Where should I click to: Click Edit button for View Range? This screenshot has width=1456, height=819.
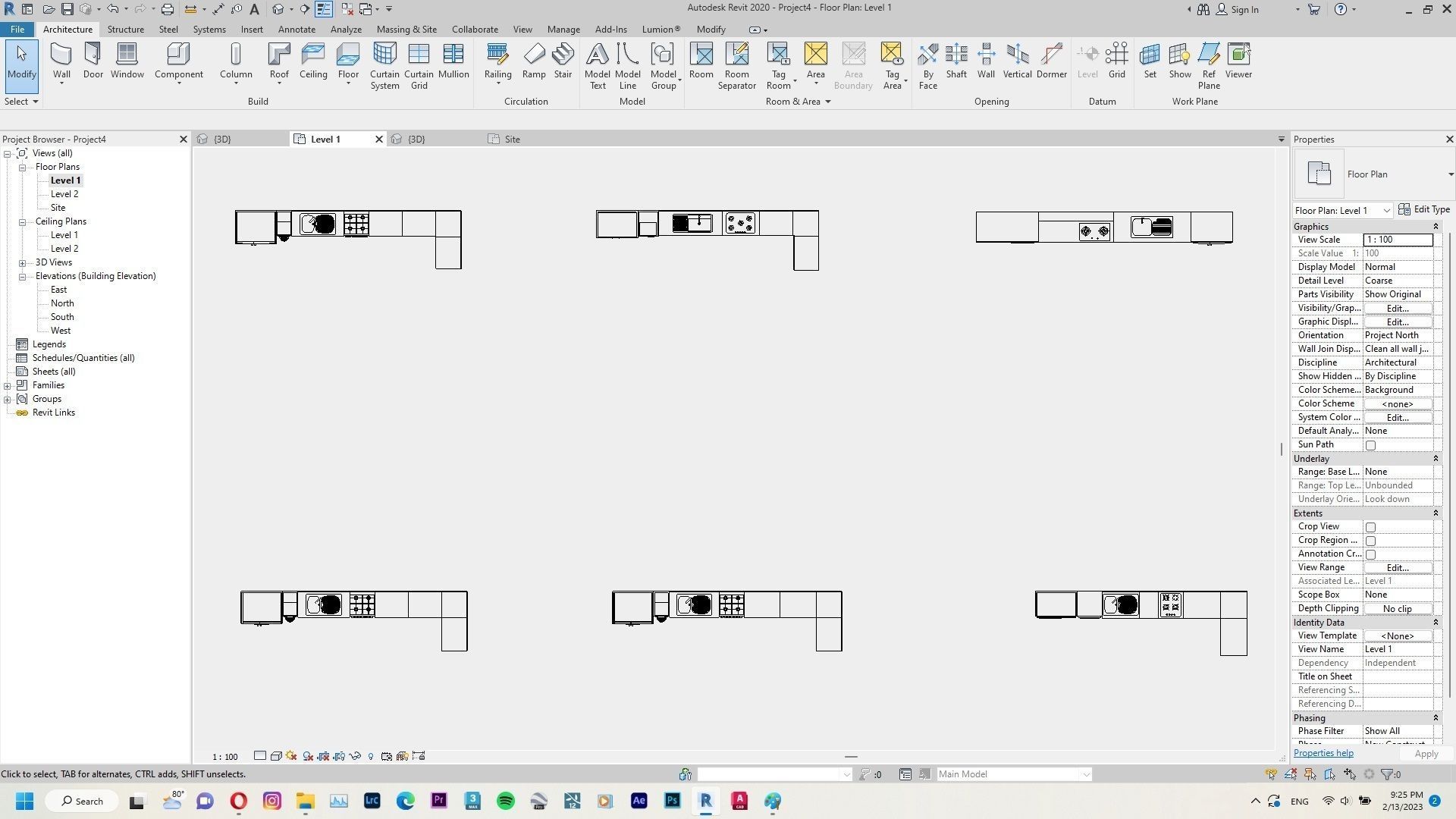click(x=1397, y=568)
